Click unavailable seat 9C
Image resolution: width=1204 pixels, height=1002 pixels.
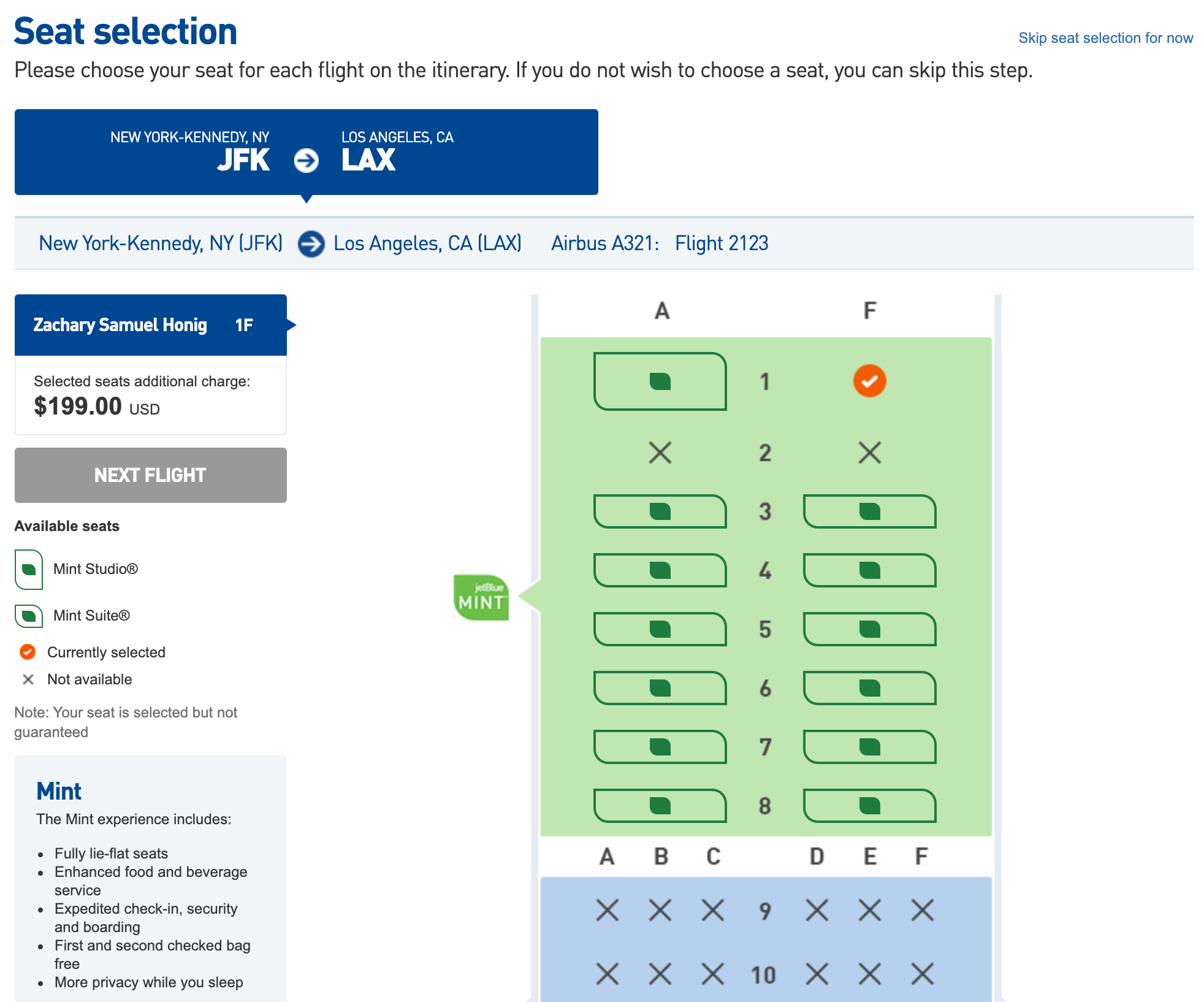712,910
